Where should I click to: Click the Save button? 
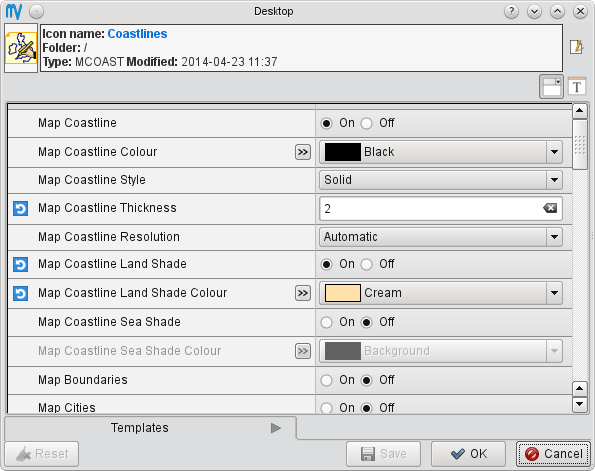point(383,454)
